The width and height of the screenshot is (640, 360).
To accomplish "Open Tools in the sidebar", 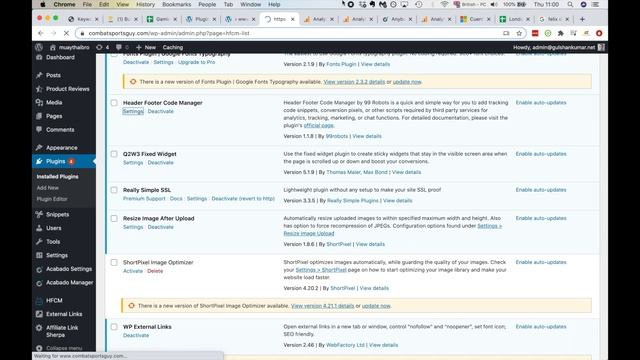I will (53, 242).
